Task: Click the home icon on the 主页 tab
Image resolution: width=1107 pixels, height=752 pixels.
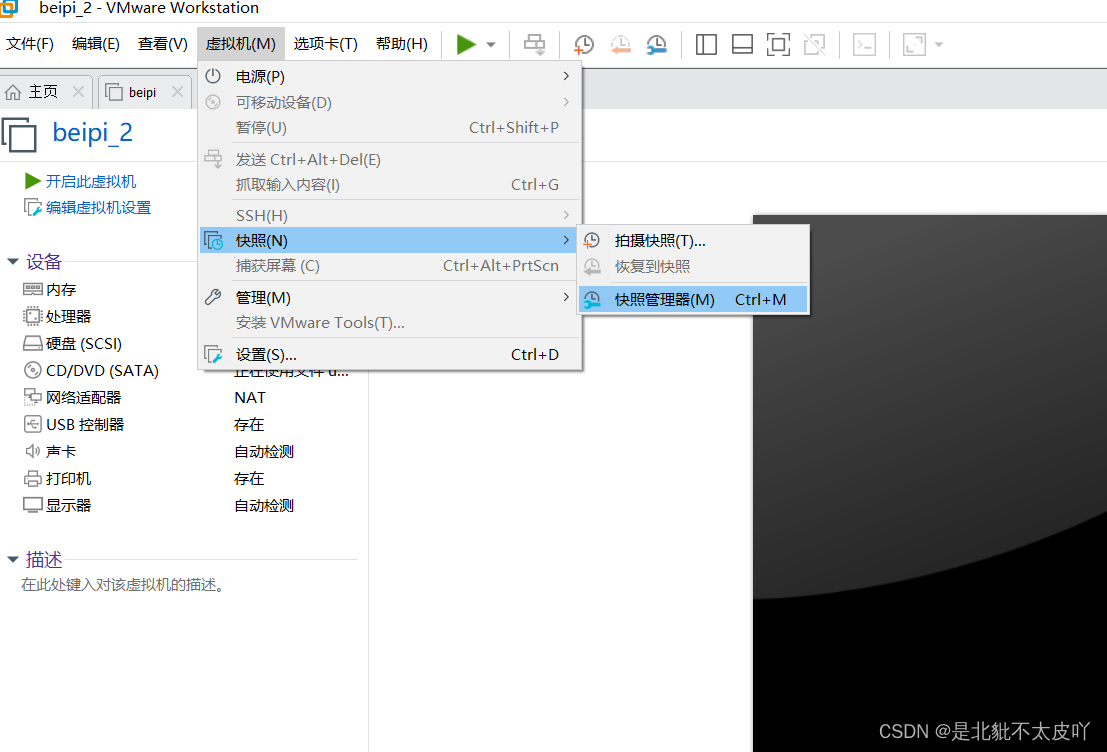Action: point(13,92)
